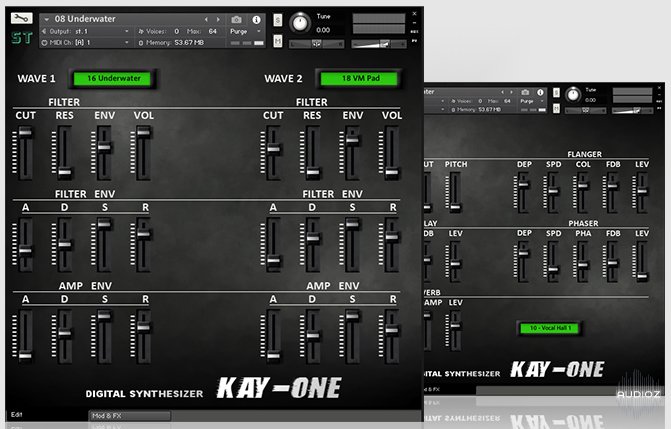Click Flanger DEP slider in back window

click(523, 193)
